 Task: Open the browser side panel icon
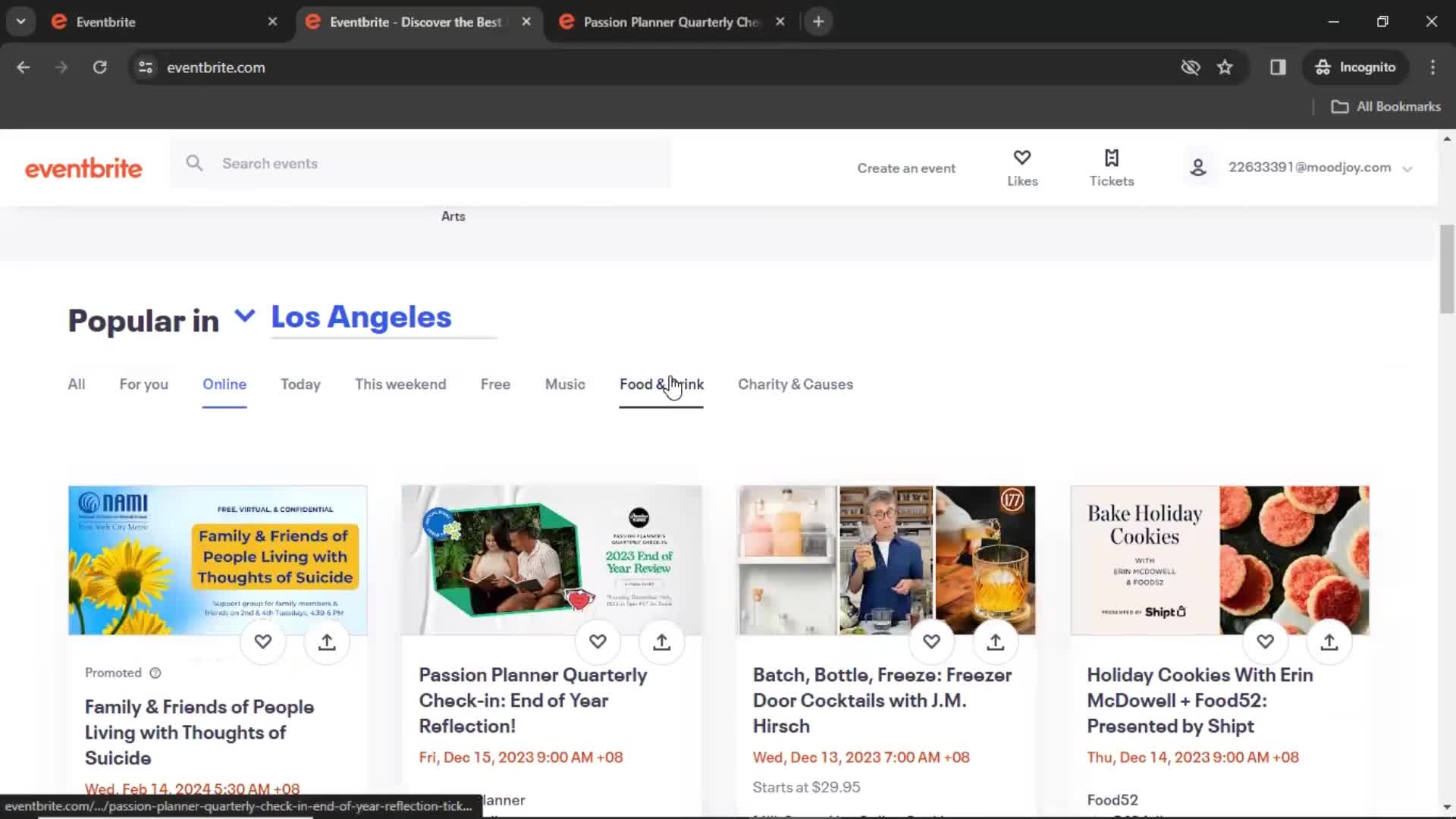coord(1278,67)
